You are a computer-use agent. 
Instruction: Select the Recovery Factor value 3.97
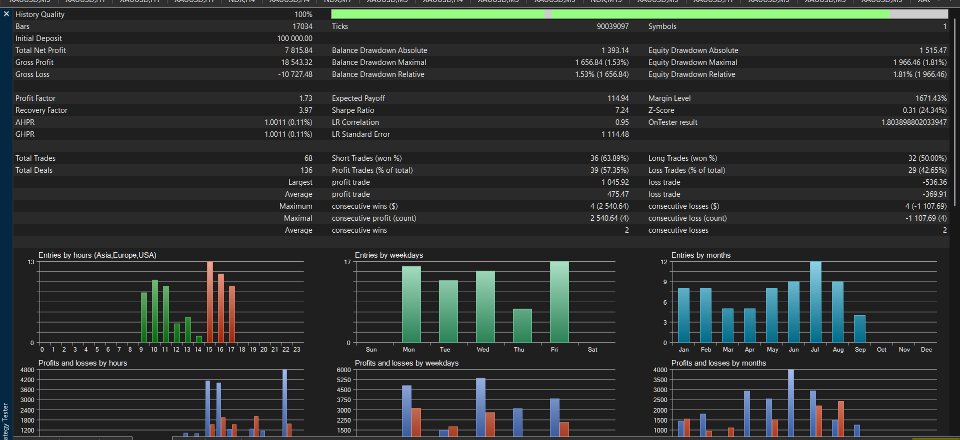[306, 110]
